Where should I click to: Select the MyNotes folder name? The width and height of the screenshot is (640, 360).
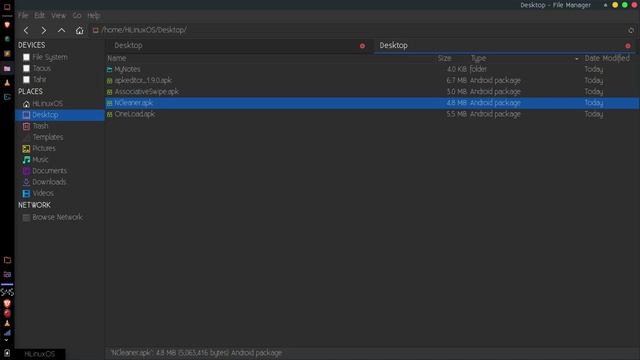pos(127,69)
